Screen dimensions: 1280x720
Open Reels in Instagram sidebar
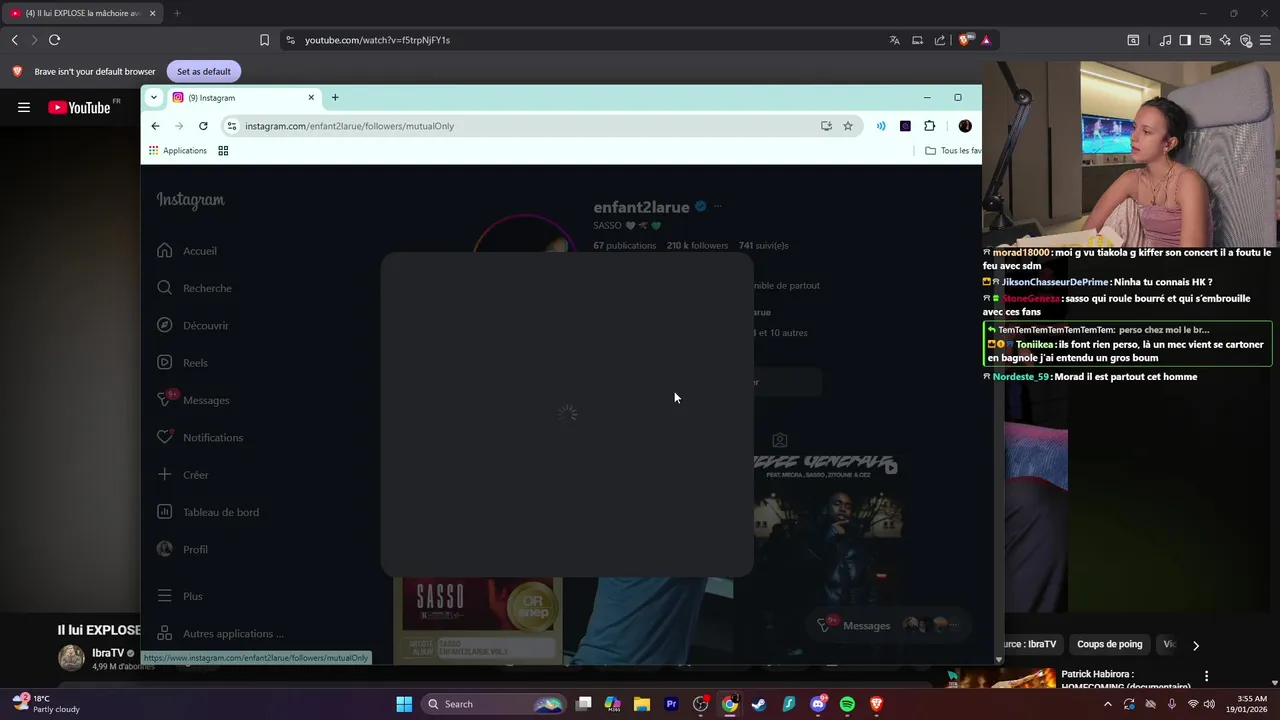(182, 363)
